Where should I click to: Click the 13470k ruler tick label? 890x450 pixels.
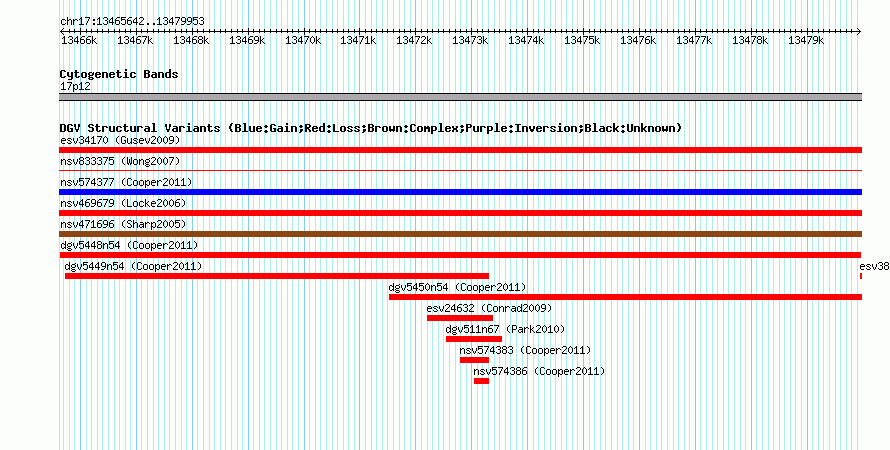pos(303,40)
